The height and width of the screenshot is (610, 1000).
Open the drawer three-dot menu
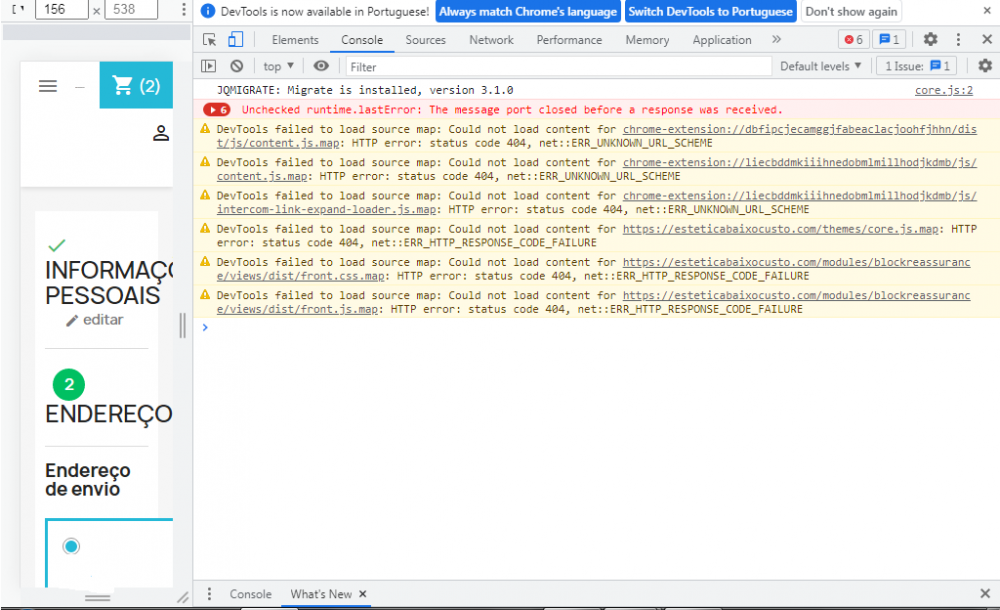(209, 594)
